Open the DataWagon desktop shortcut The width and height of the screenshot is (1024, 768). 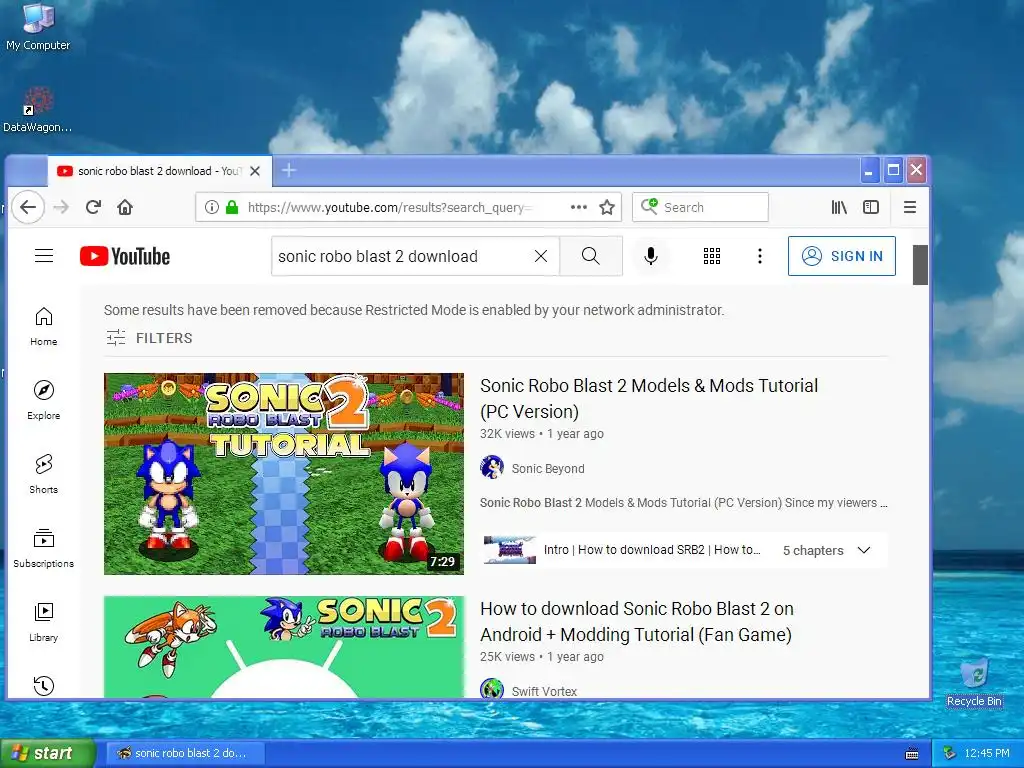tap(38, 109)
